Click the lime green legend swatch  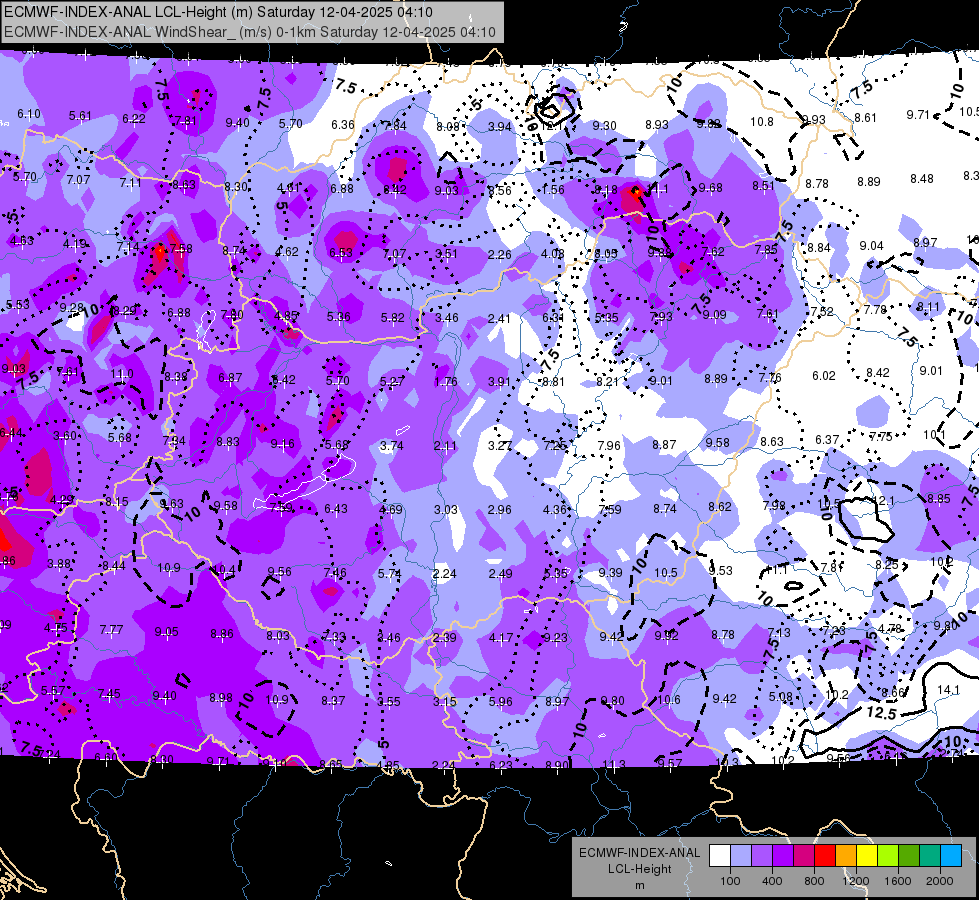[888, 856]
